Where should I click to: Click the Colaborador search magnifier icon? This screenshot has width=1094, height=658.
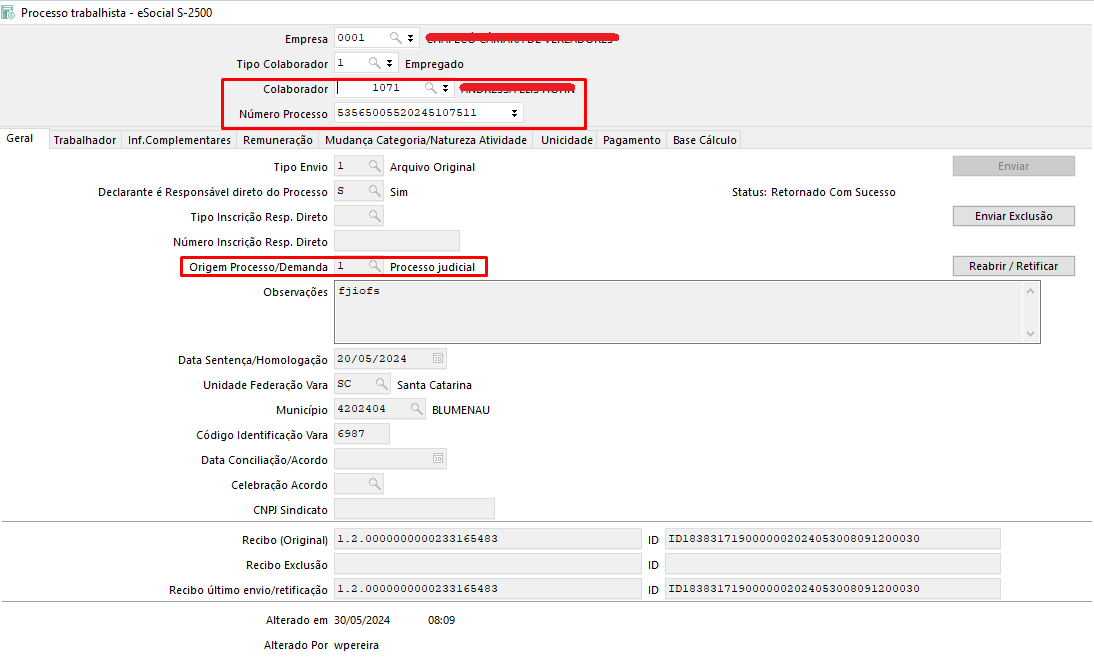(x=430, y=88)
